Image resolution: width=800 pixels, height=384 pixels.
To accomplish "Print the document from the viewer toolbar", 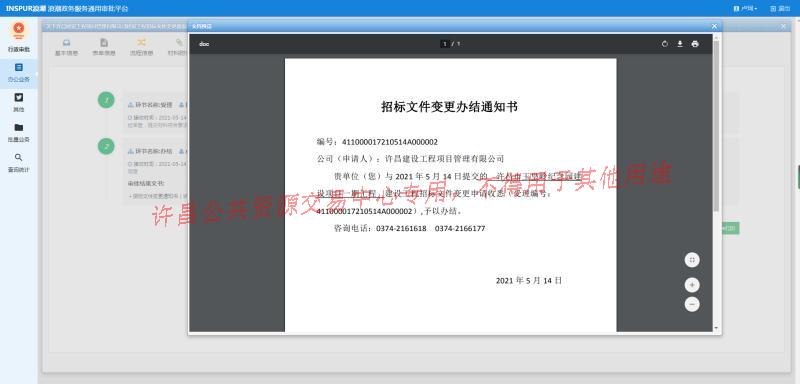I will click(x=694, y=44).
